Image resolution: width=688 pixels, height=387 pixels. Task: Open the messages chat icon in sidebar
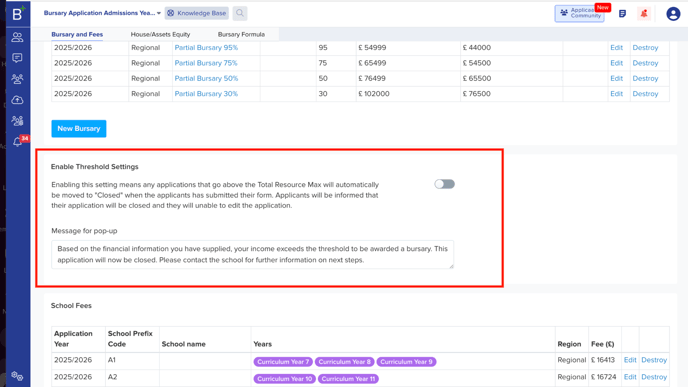click(x=17, y=58)
